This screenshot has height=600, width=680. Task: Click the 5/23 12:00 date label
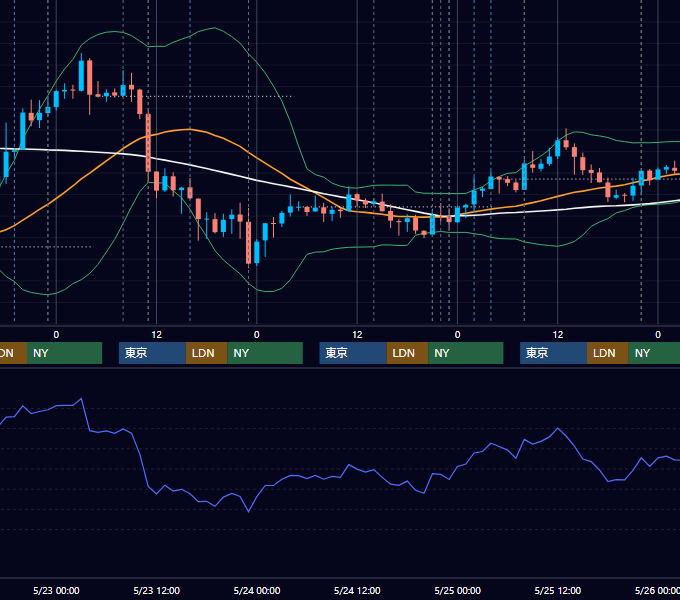[x=157, y=590]
